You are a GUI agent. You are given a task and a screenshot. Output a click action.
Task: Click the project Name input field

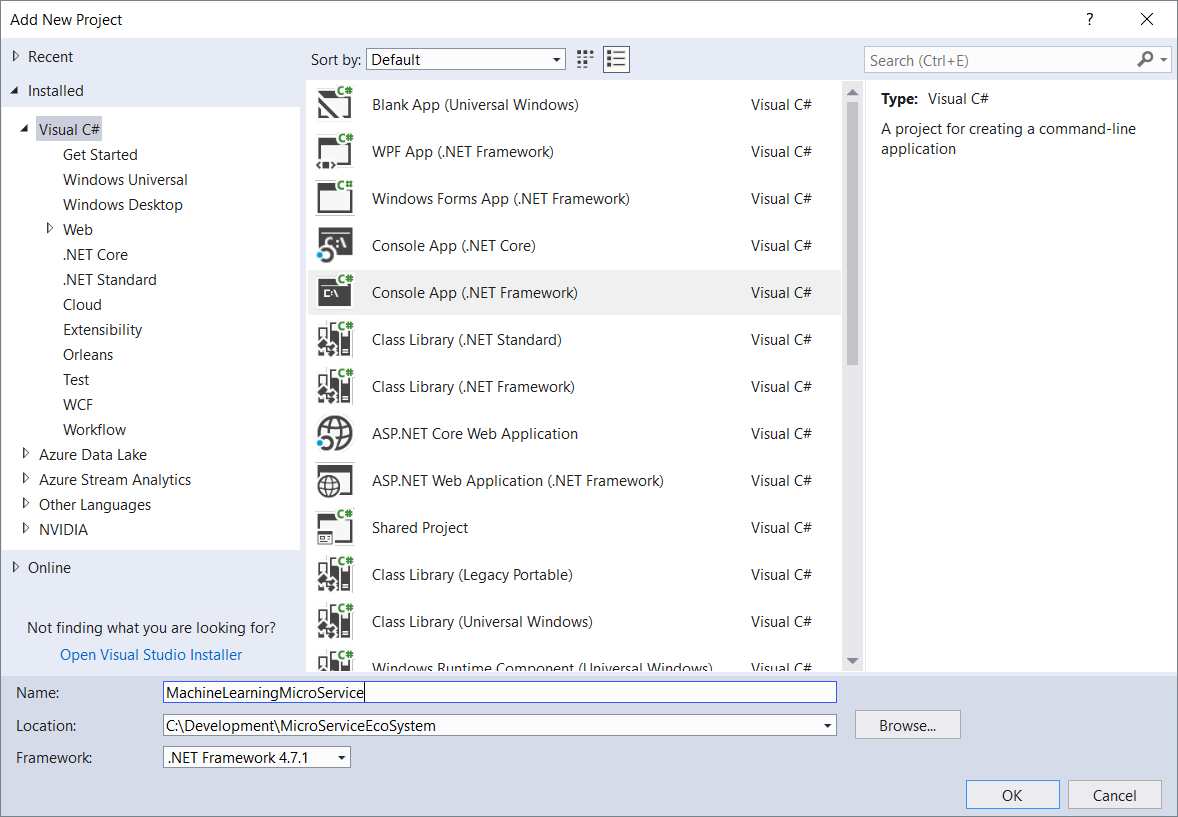click(500, 692)
